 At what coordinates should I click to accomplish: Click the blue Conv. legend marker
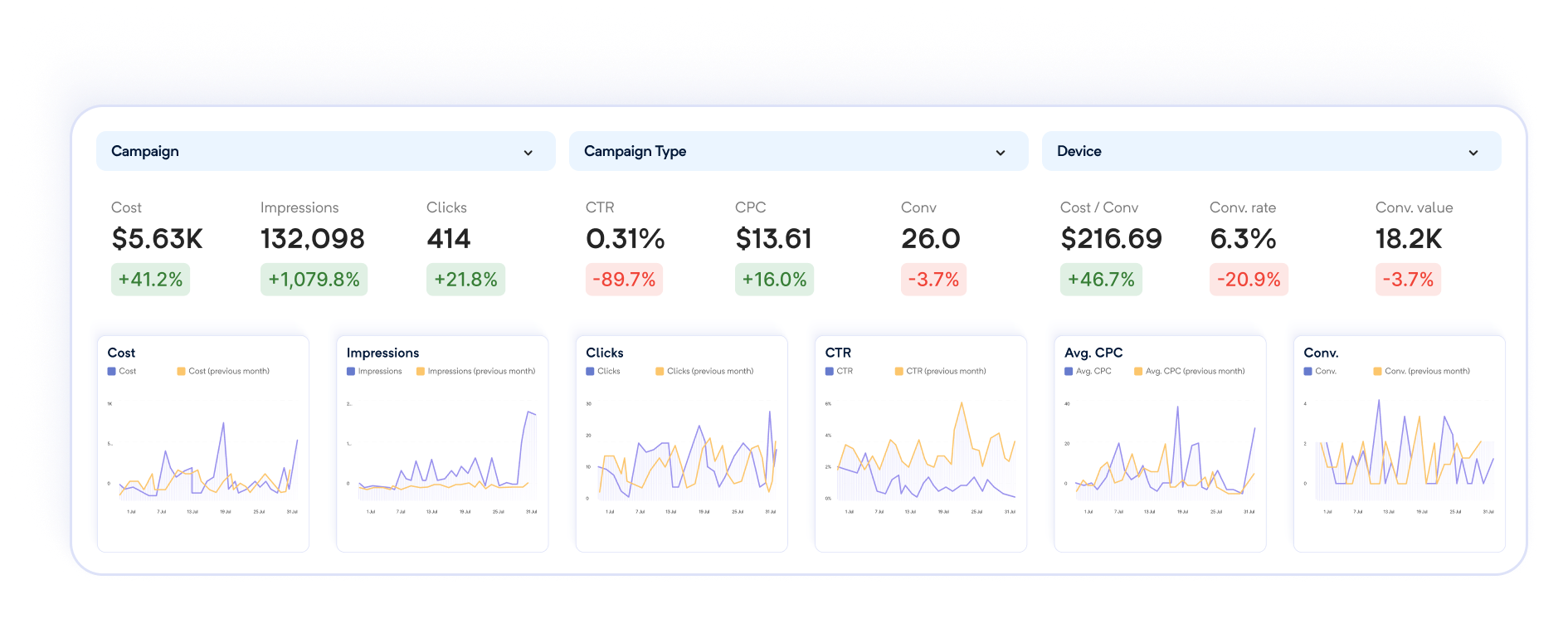tap(1308, 372)
